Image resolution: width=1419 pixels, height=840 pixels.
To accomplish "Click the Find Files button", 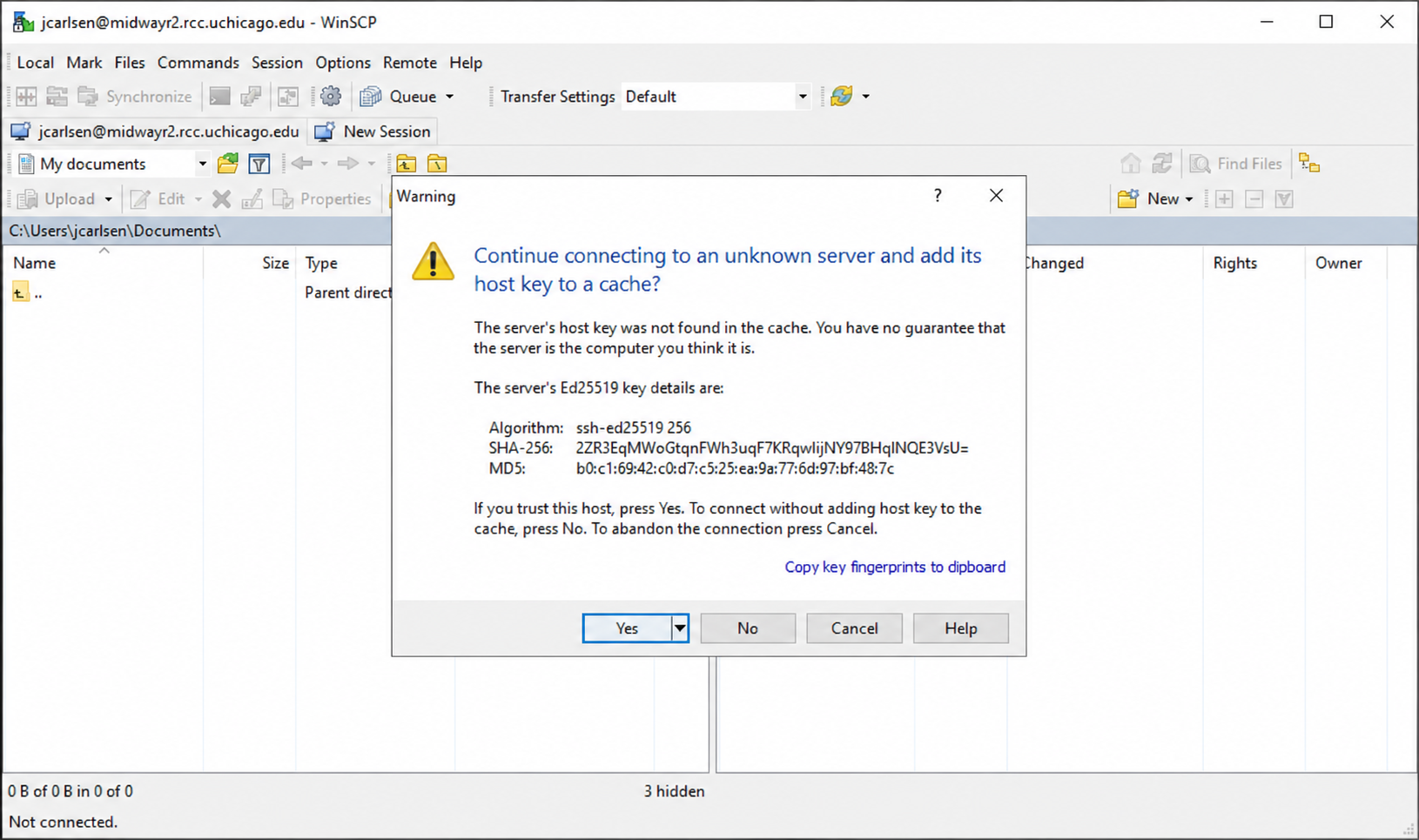I will coord(1236,164).
